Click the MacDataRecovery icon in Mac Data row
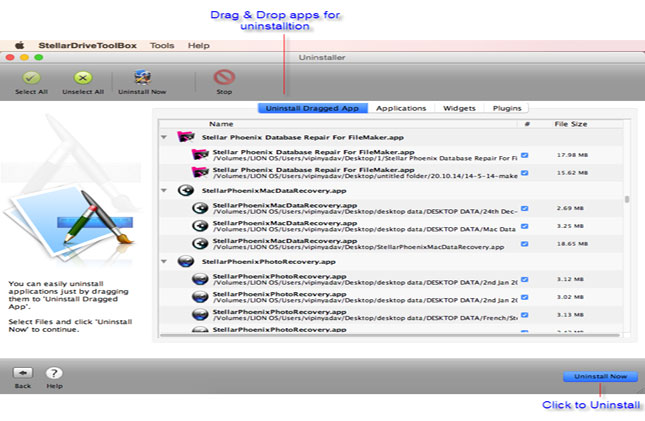Viewport: 645px width, 421px height. pos(200,226)
